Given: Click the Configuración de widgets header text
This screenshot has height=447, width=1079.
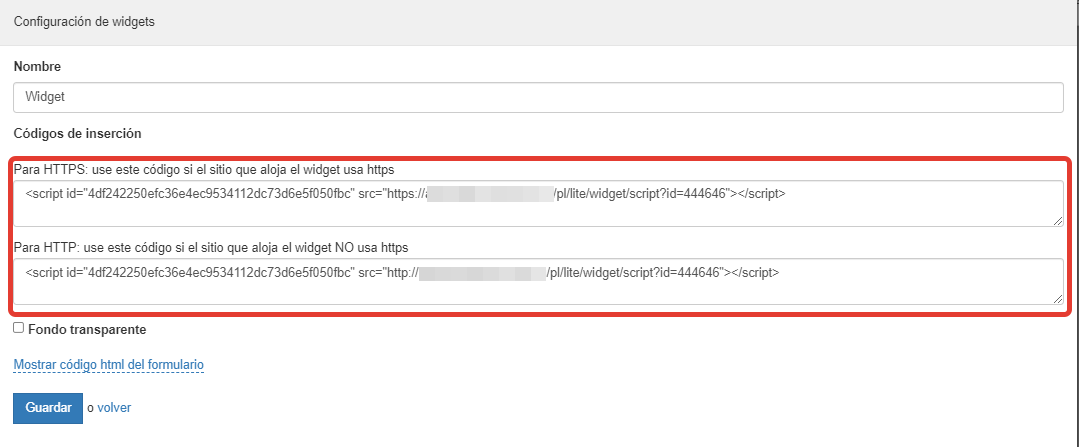Looking at the screenshot, I should [84, 22].
